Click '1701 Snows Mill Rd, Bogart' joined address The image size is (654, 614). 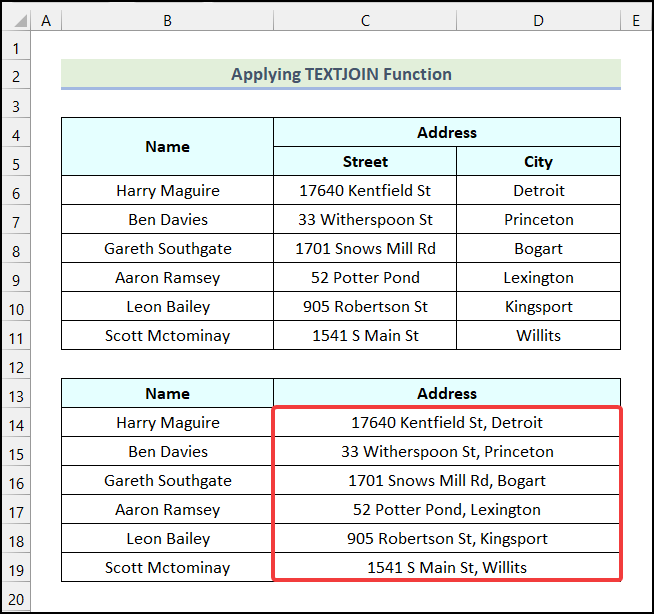click(x=447, y=480)
